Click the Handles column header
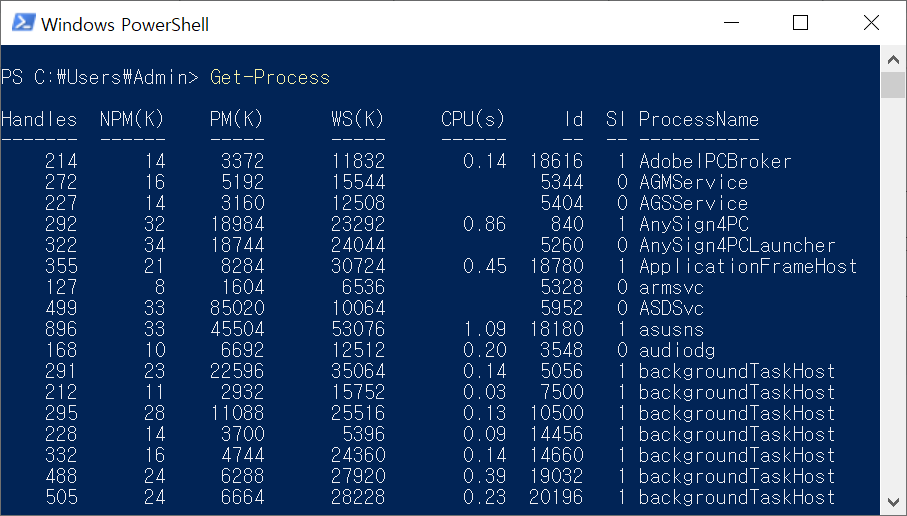907x516 pixels. point(39,120)
